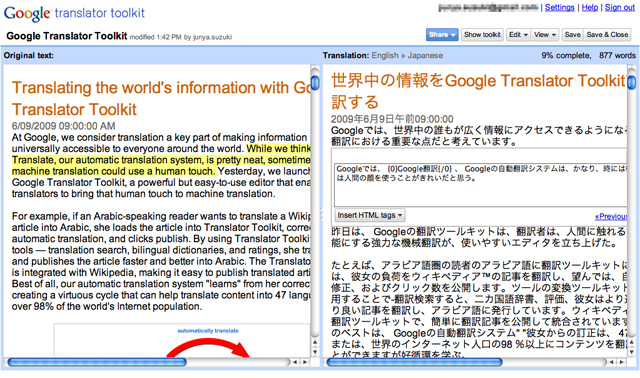The height and width of the screenshot is (378, 640).
Task: Click the 'For example, if an Arabic-speaking reader' paragraph
Action: (x=161, y=261)
